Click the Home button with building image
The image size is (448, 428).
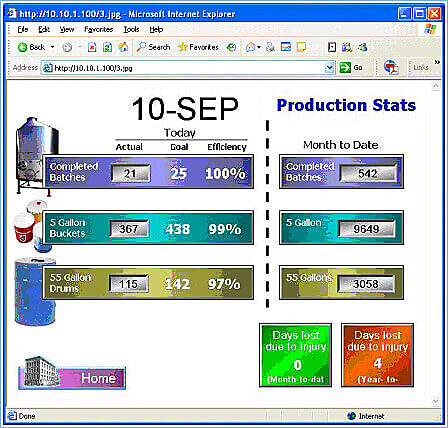pos(72,373)
